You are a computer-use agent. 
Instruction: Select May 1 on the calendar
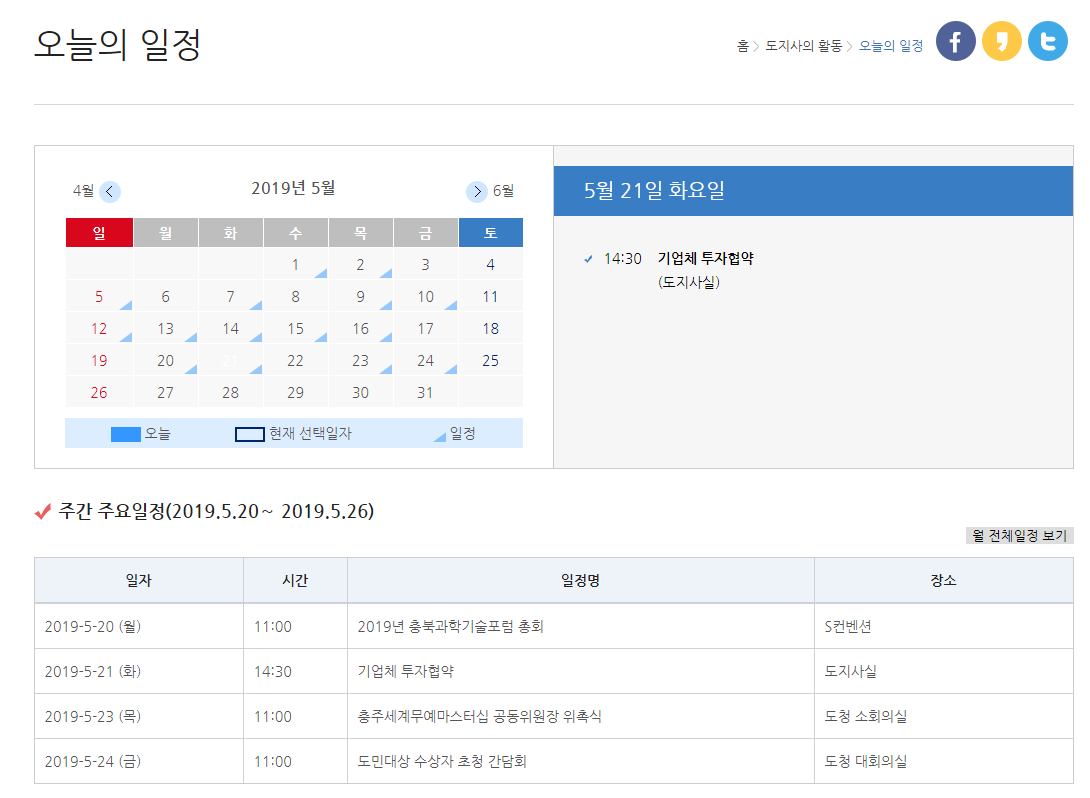coord(295,265)
